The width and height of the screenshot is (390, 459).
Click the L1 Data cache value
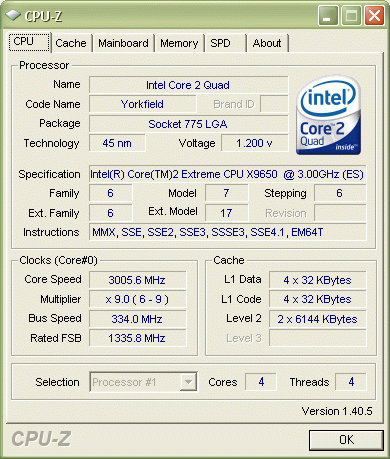[x=317, y=280]
